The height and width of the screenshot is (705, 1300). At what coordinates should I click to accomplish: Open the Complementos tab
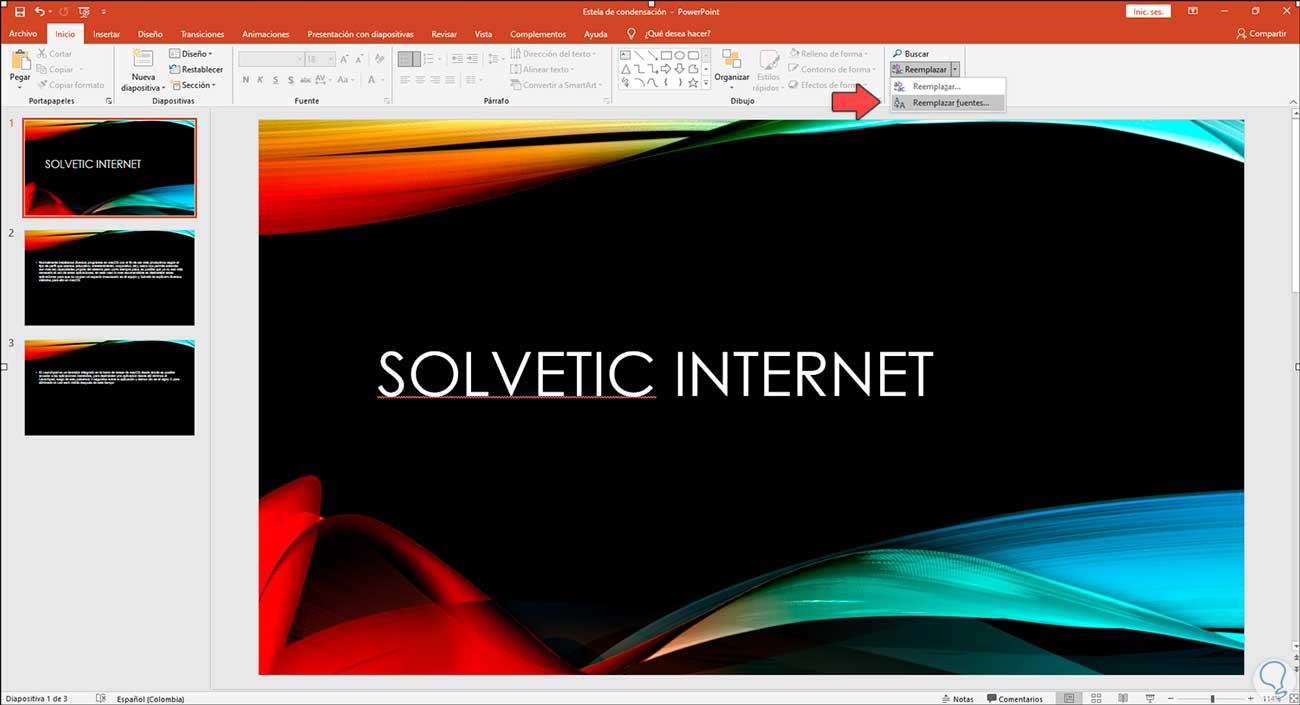click(538, 34)
